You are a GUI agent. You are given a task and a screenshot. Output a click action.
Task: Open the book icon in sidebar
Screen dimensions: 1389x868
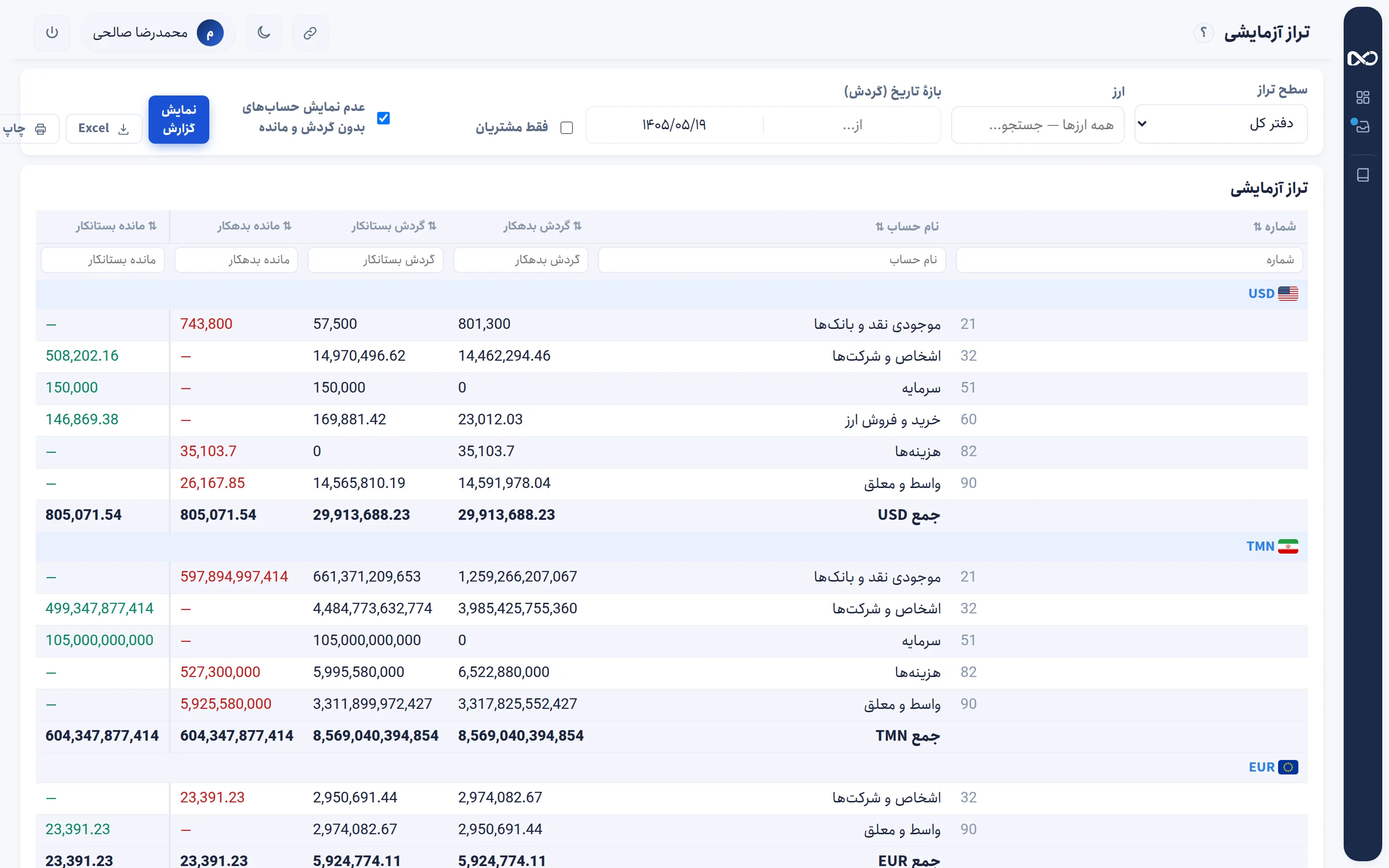(1362, 175)
